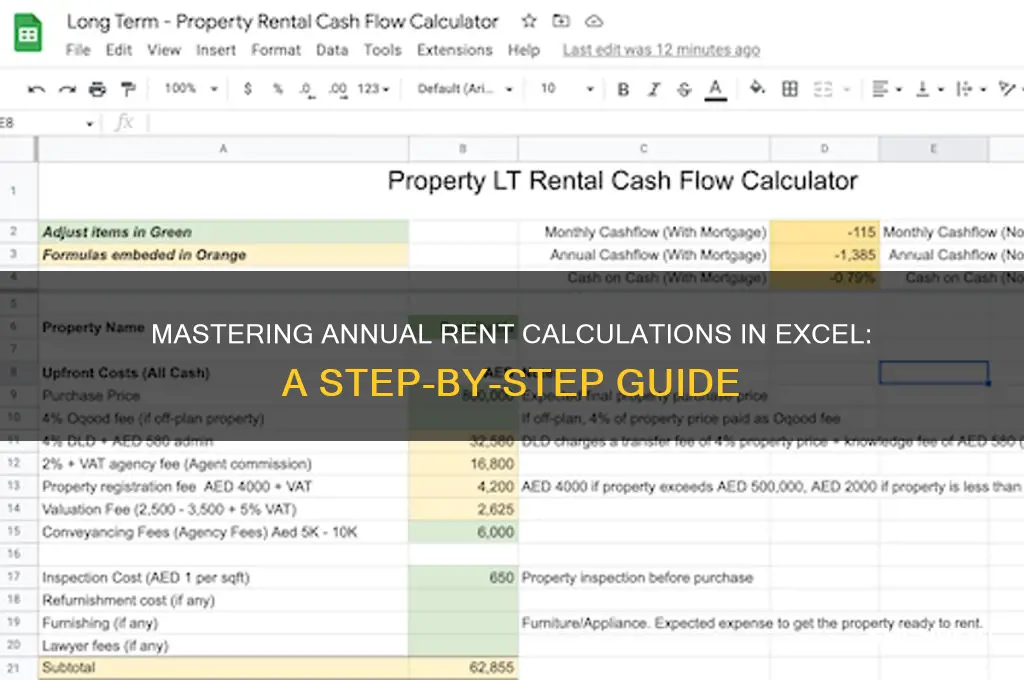Open the View menu
1024x680 pixels.
[164, 50]
